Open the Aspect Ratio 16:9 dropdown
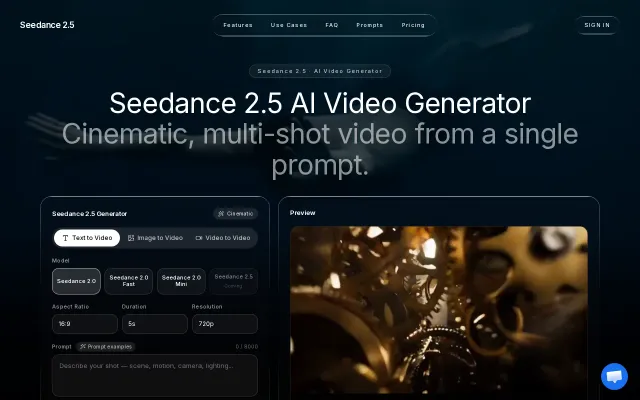 pyautogui.click(x=85, y=324)
